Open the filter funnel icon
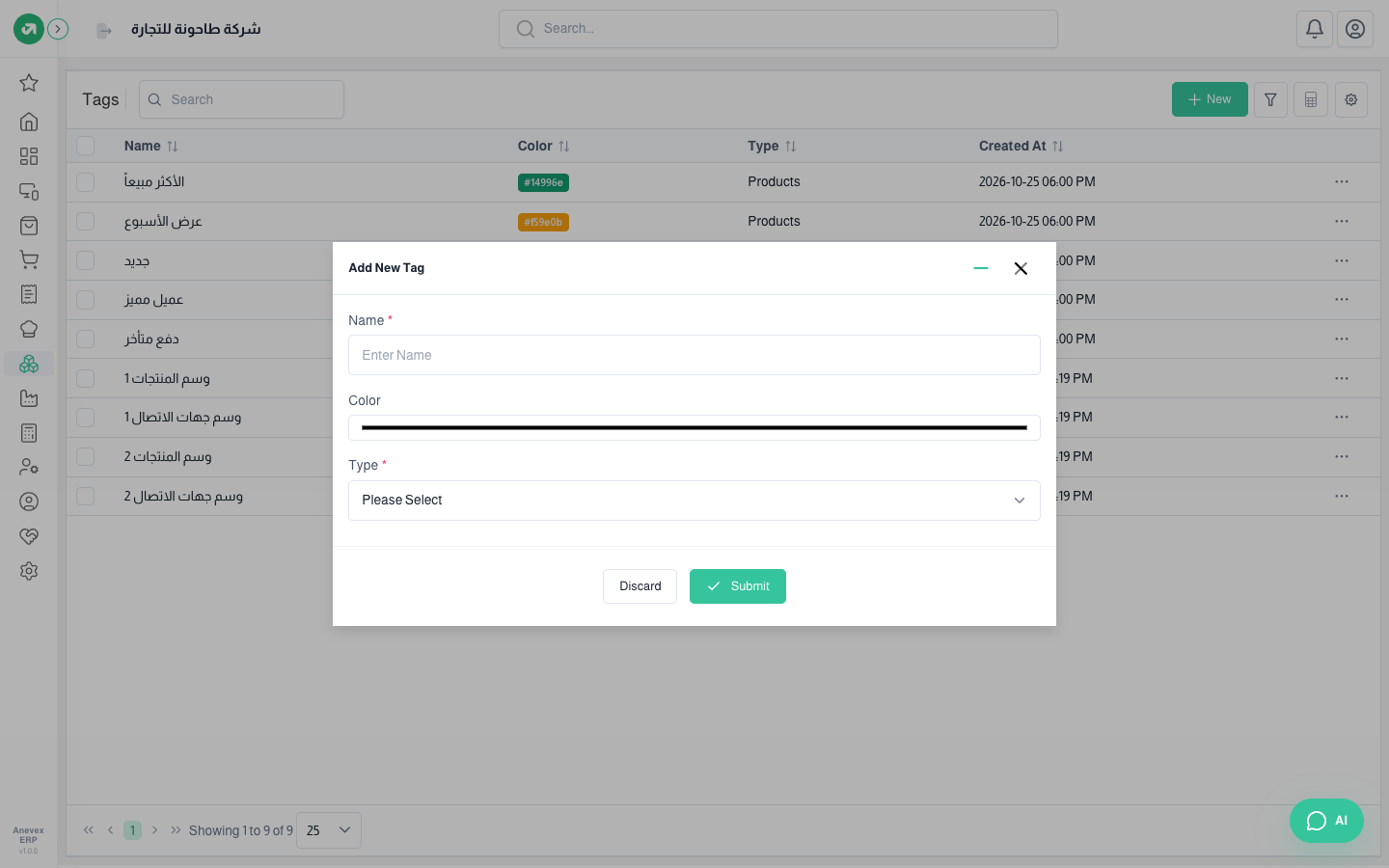The height and width of the screenshot is (868, 1389). (x=1270, y=99)
